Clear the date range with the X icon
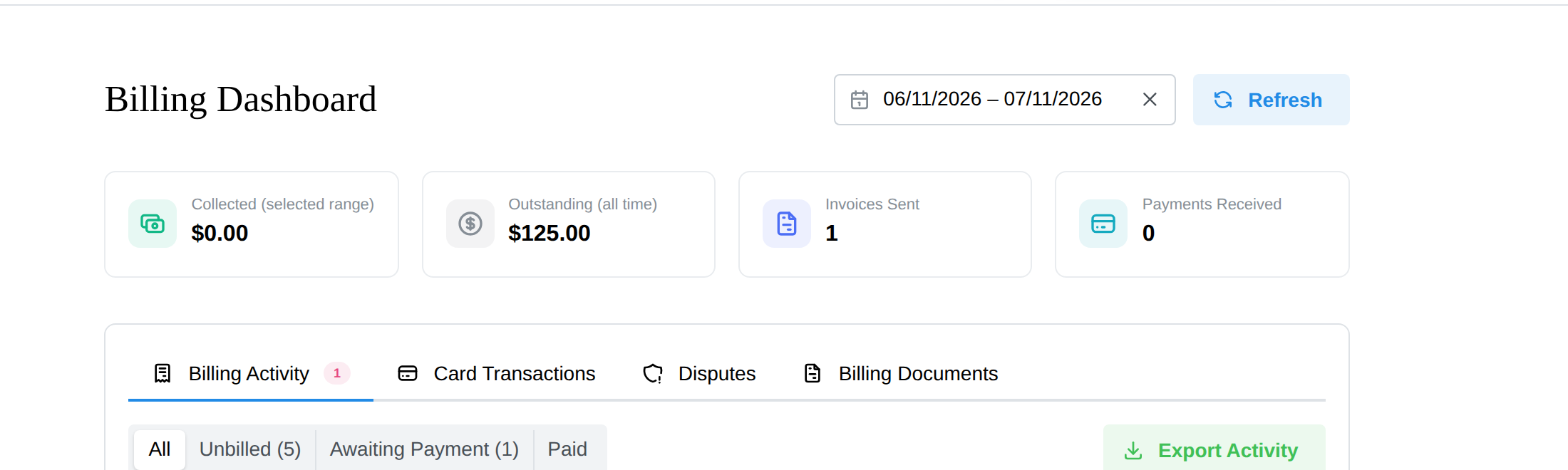Image resolution: width=1568 pixels, height=470 pixels. [1150, 100]
